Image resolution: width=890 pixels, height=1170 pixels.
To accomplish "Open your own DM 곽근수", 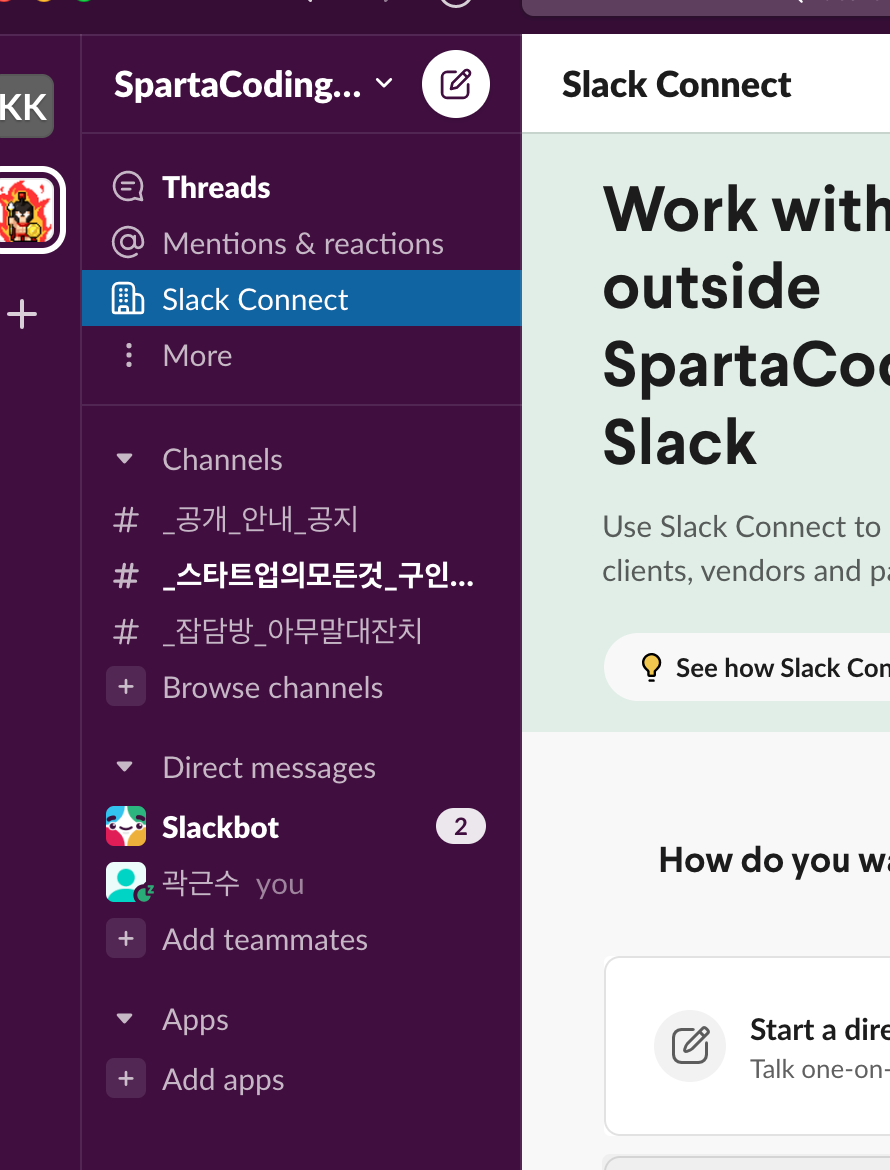I will point(301,883).
